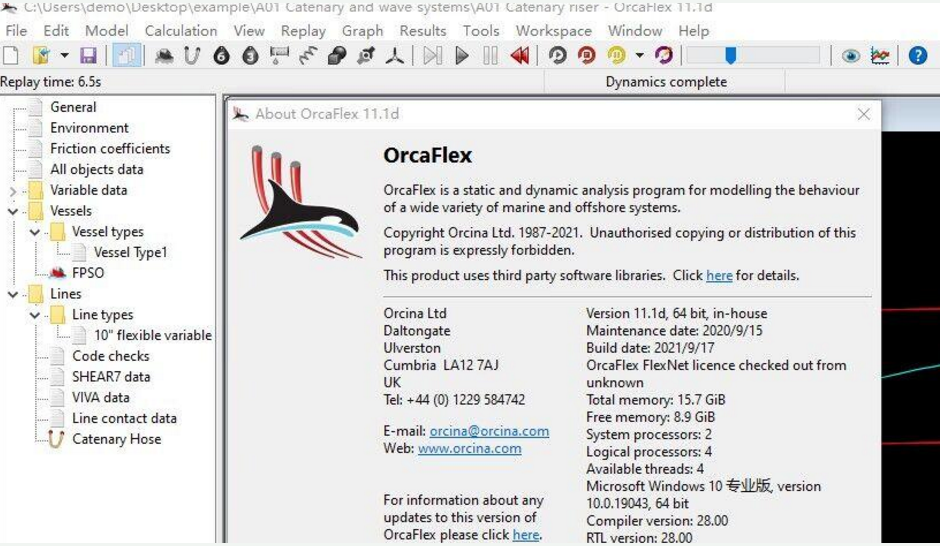Open the Tools menu

tap(481, 31)
